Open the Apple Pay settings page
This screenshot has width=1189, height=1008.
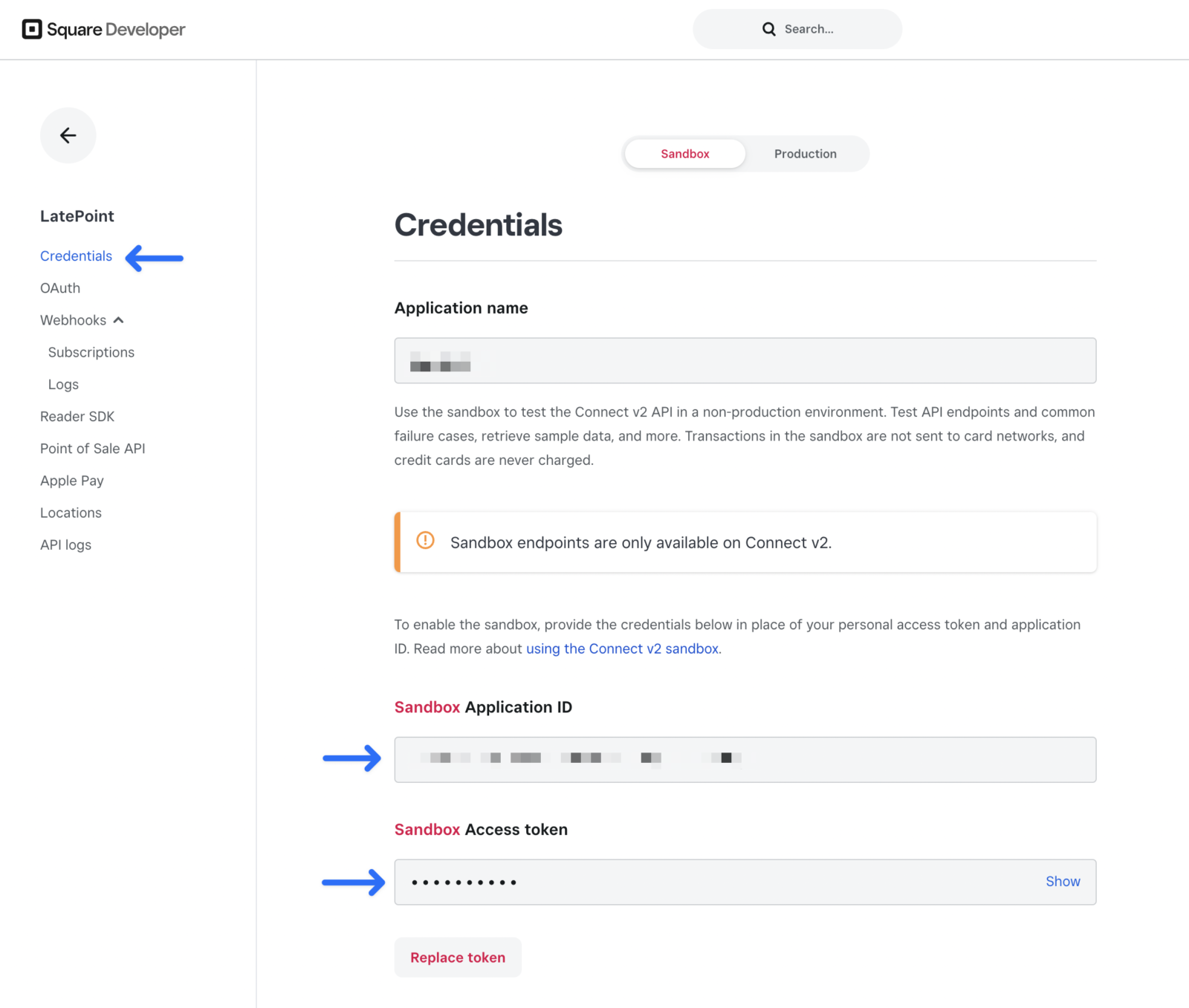point(72,481)
